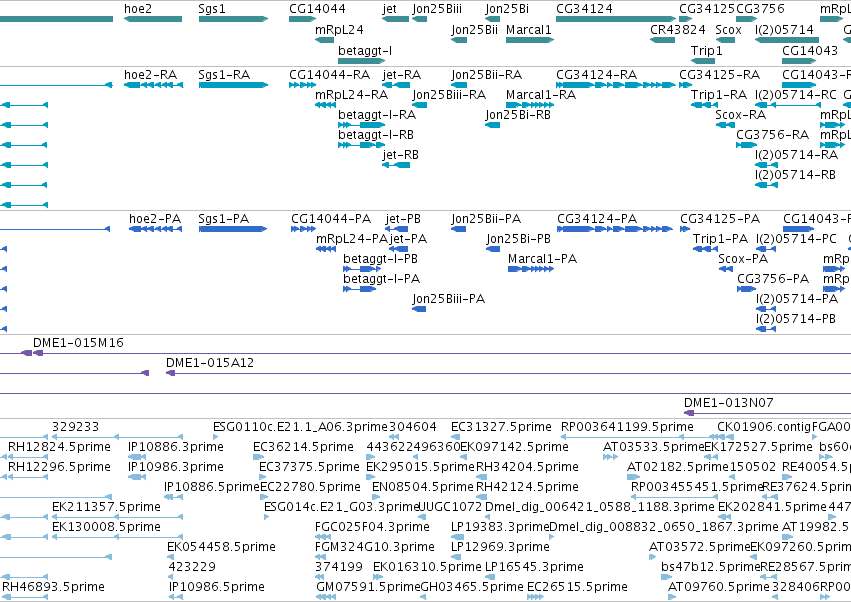
Task: Select transcript label Marcal1-RA
Action: point(541,94)
